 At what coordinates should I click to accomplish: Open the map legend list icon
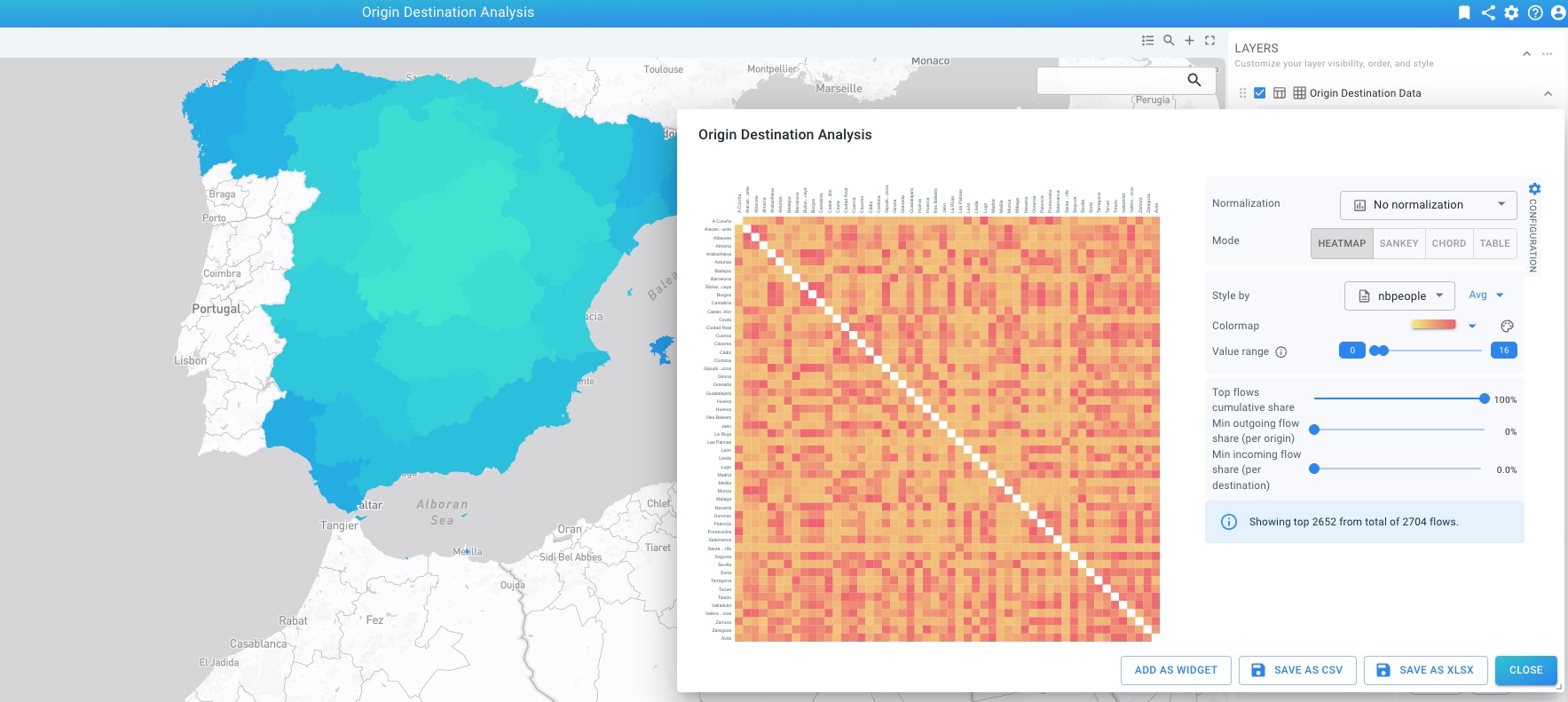tap(1147, 41)
